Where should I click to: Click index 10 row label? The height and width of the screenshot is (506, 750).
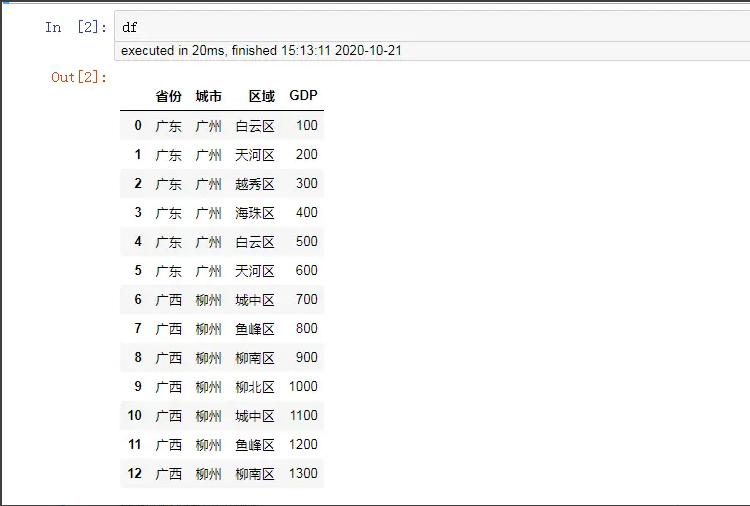(x=134, y=416)
